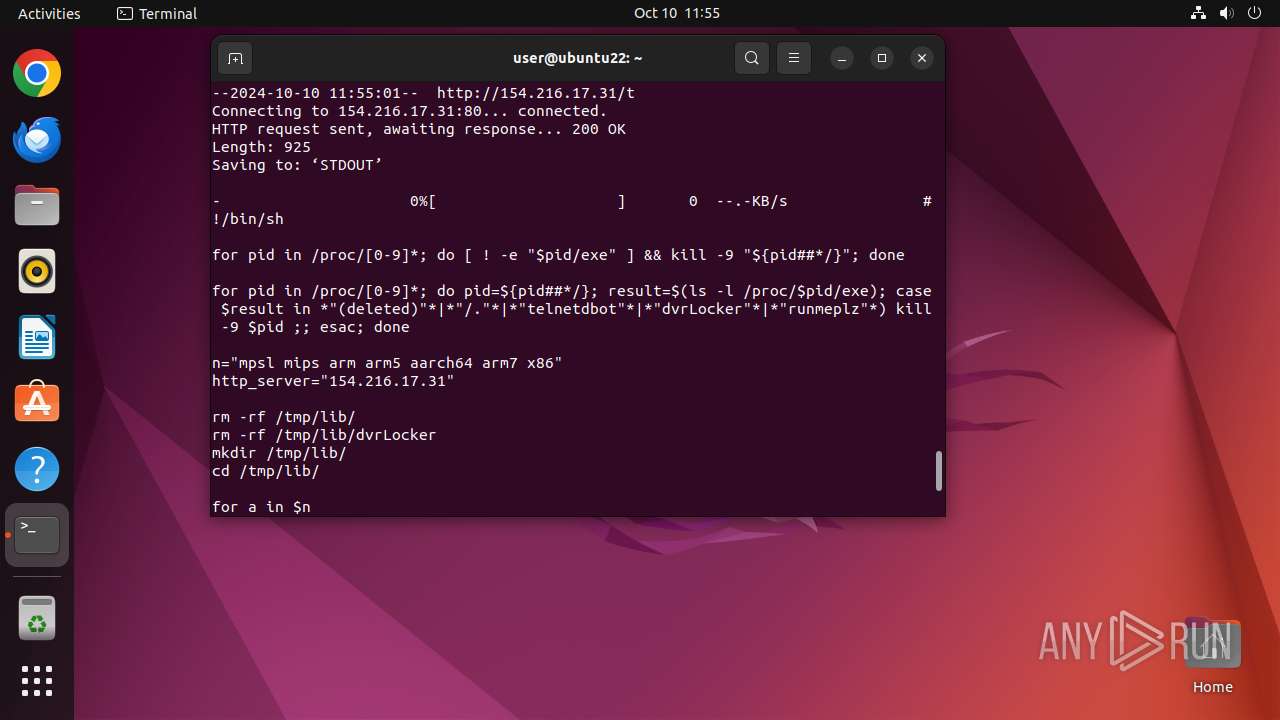Minimize the Terminal window
1280x720 pixels.
[x=842, y=58]
